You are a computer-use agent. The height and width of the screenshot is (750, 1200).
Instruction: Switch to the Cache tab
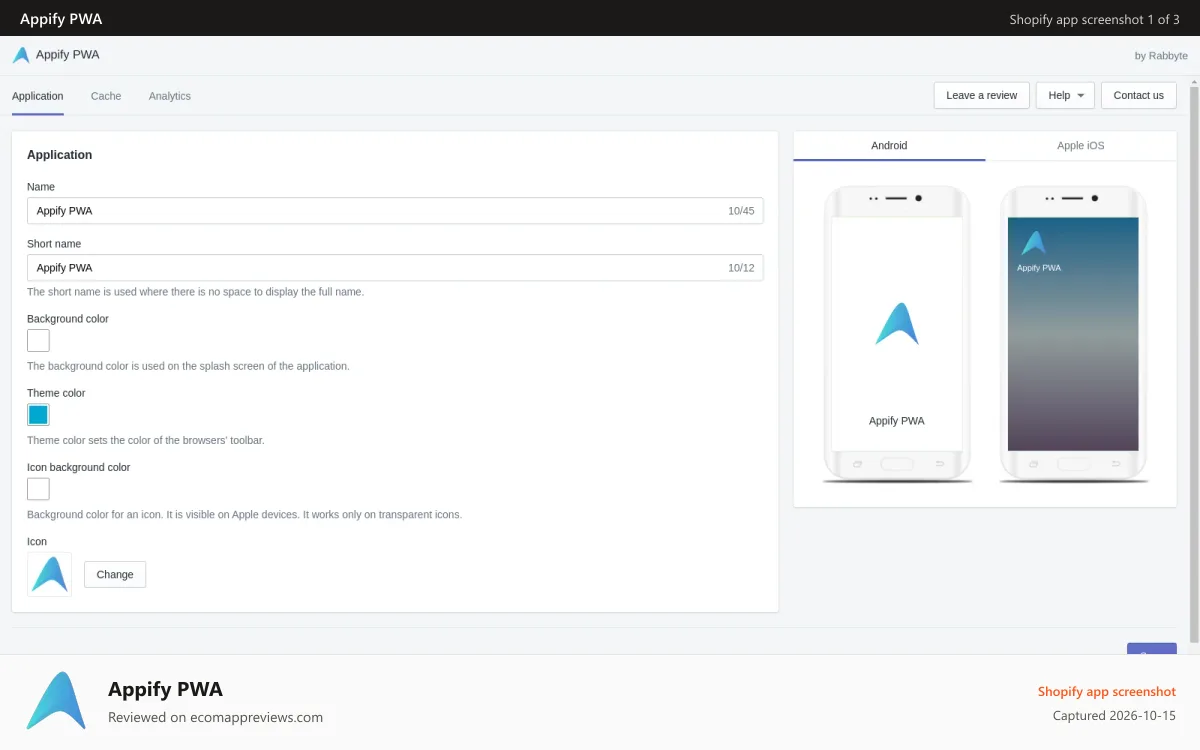[106, 96]
